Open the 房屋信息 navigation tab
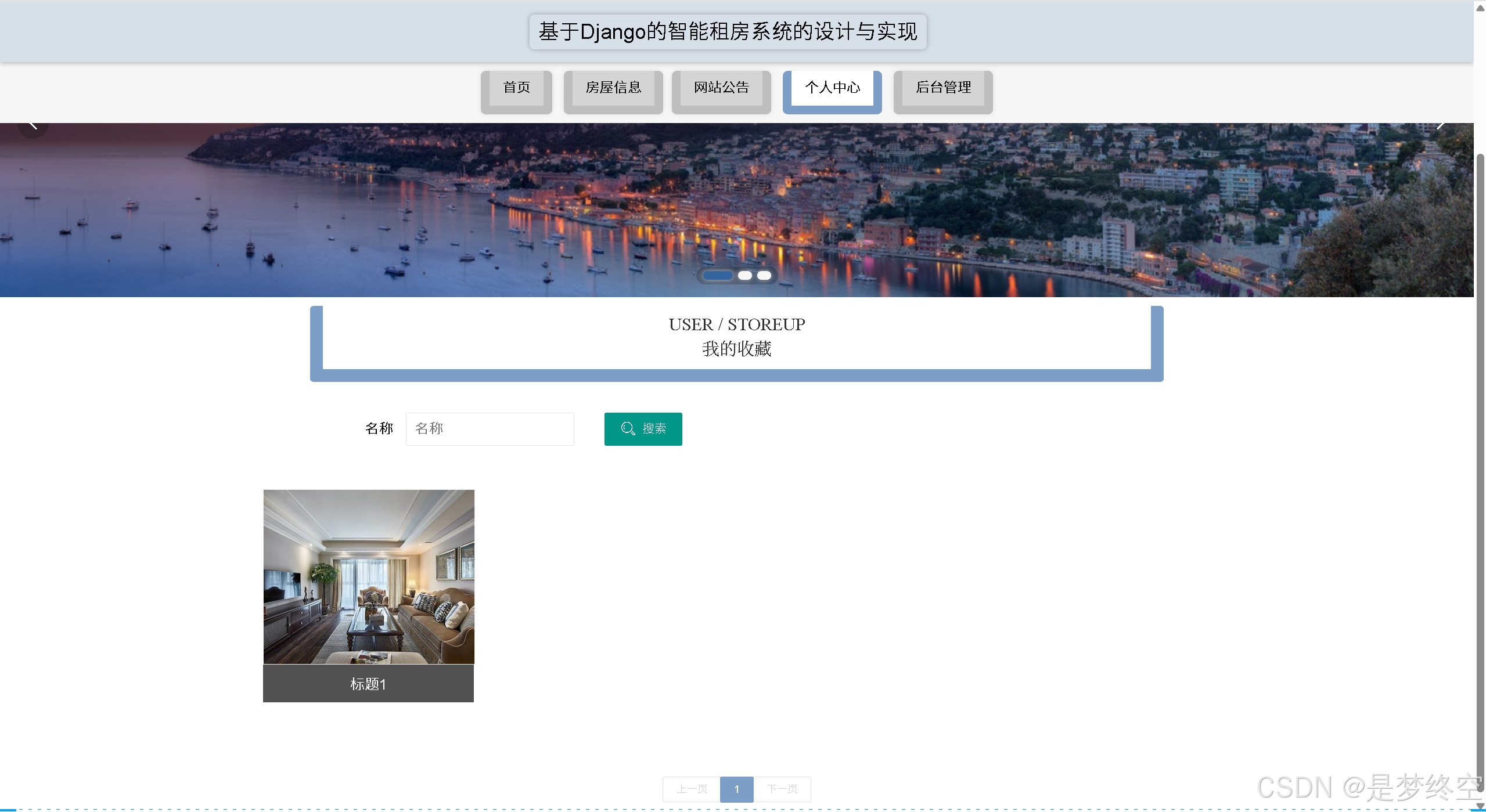Image resolution: width=1486 pixels, height=812 pixels. pos(613,88)
